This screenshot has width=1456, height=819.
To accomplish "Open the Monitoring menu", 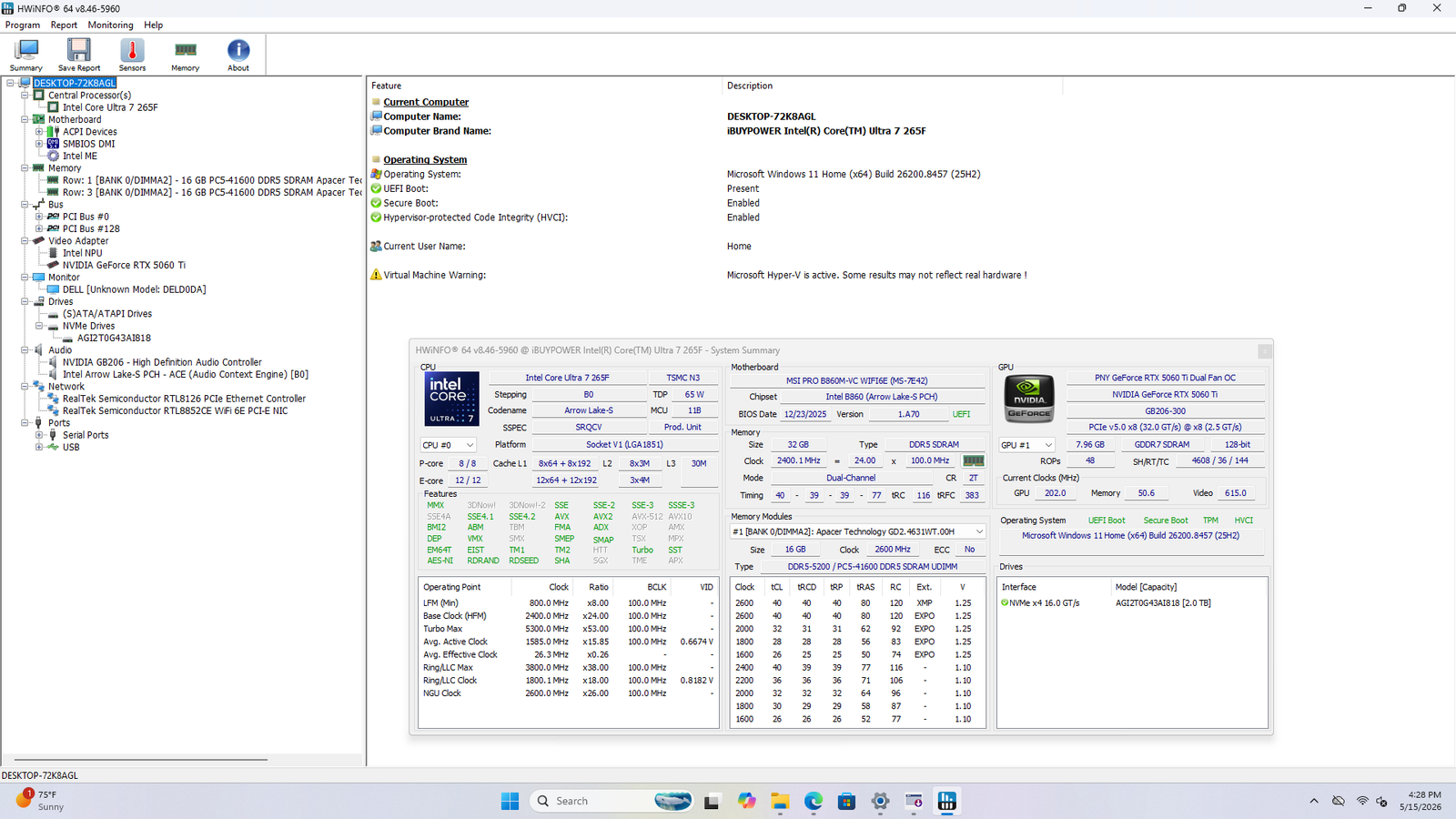I will pyautogui.click(x=110, y=25).
